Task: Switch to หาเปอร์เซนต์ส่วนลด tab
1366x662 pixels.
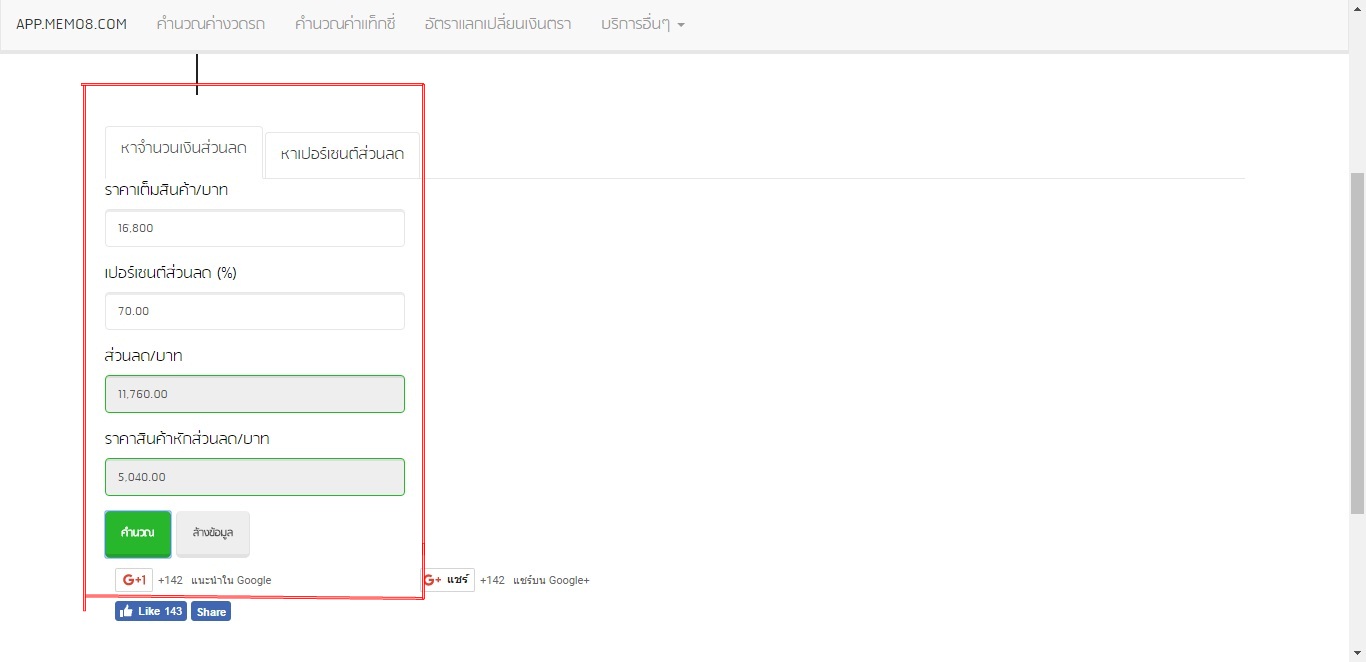Action: tap(343, 155)
